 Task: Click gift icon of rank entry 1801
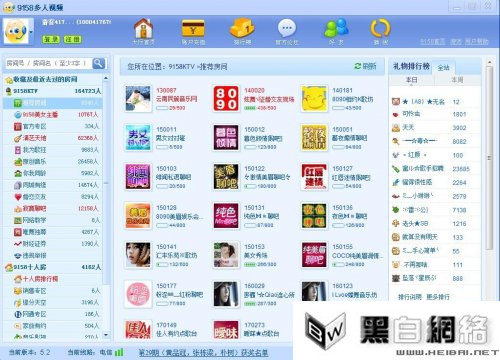coord(396,114)
